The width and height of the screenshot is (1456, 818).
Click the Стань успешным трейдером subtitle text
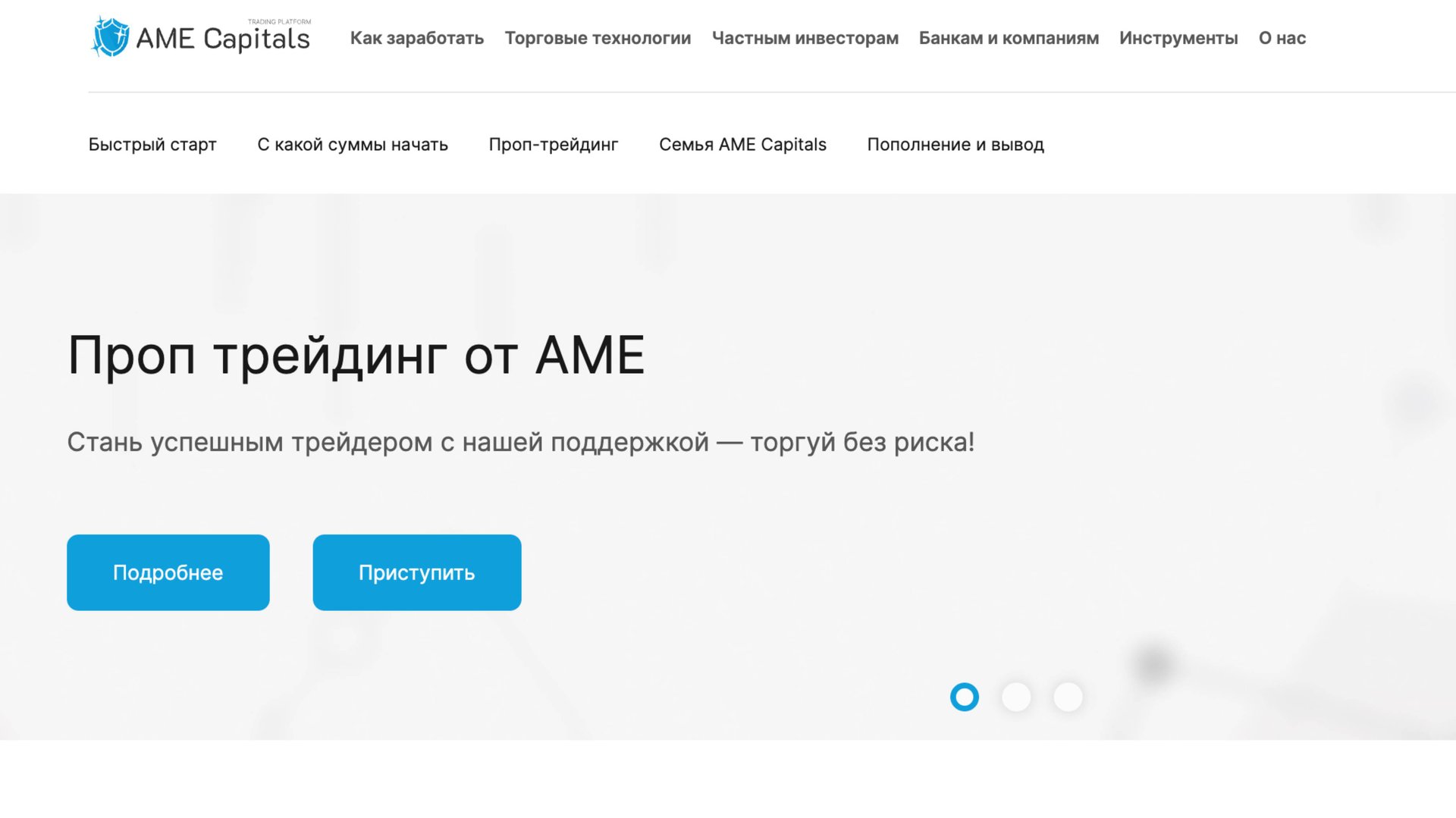521,442
